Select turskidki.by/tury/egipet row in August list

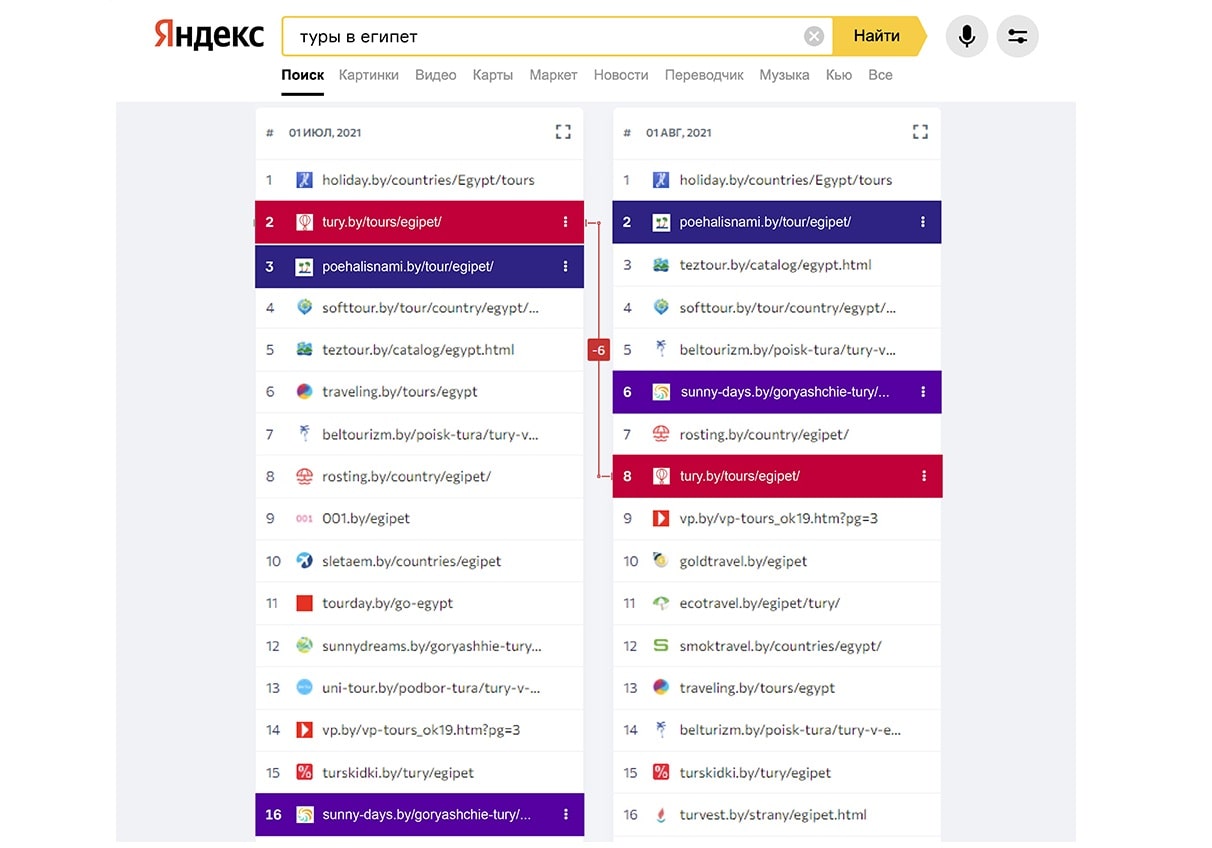tap(777, 772)
